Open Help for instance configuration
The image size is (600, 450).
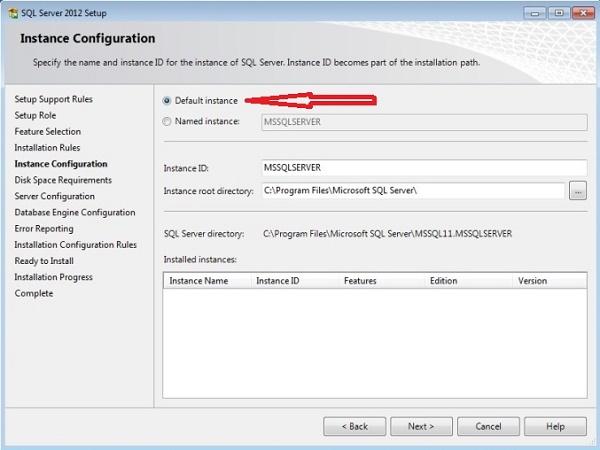pyautogui.click(x=555, y=426)
